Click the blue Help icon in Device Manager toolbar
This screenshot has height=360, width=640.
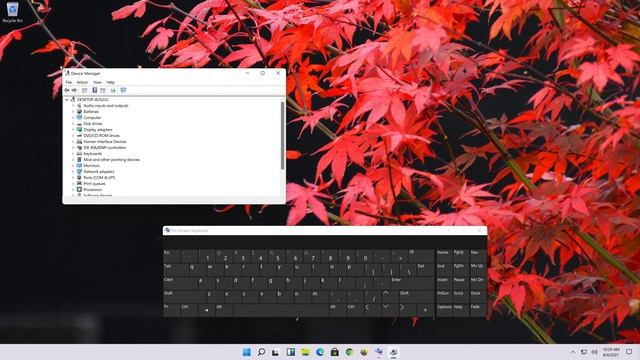(94, 90)
